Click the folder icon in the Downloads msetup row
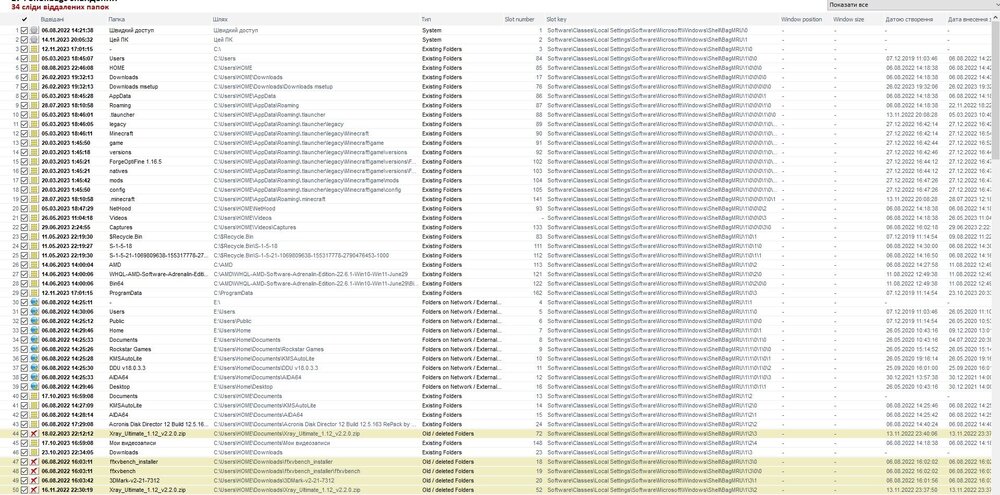This screenshot has width=1000, height=495. tap(34, 86)
